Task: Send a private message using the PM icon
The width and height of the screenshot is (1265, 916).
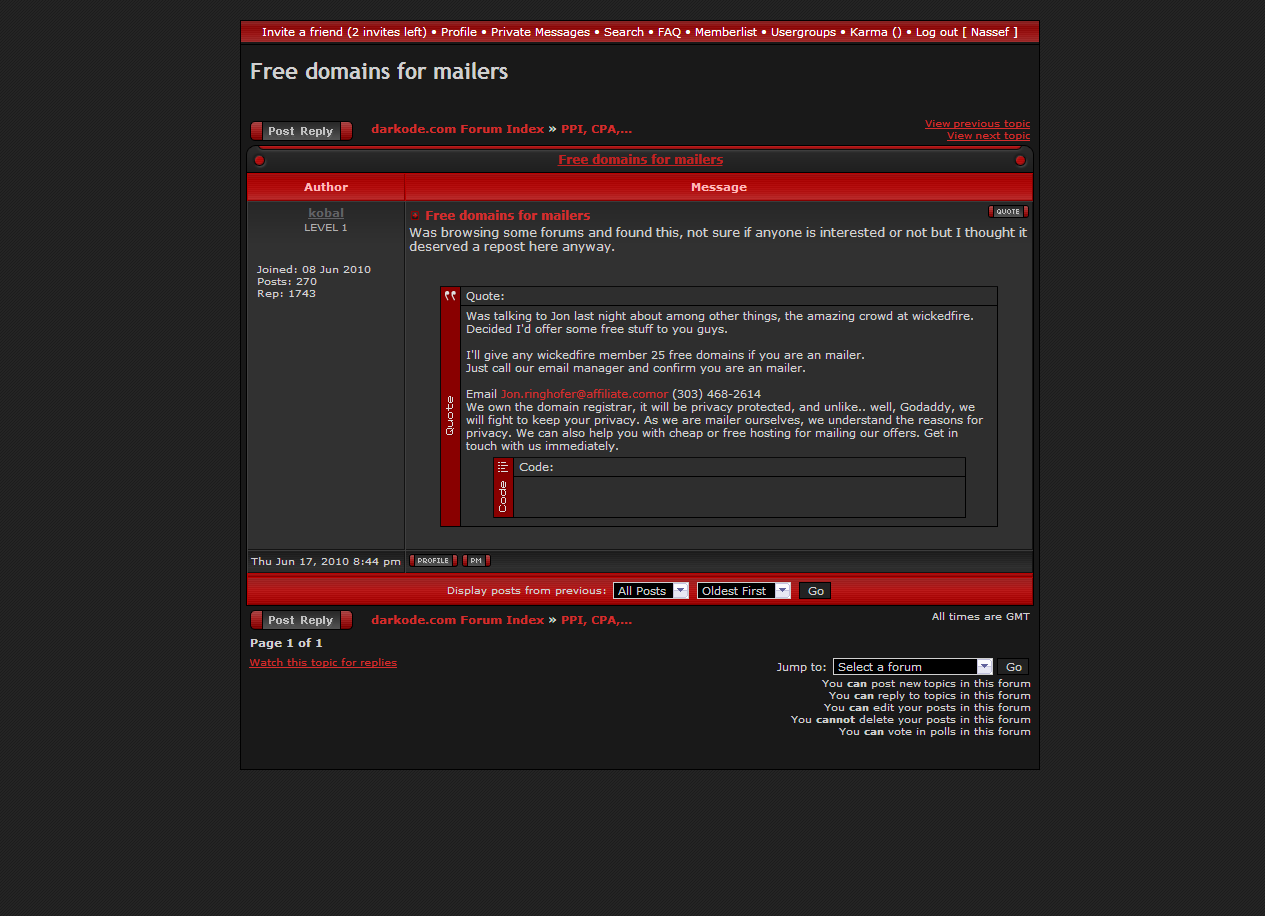Action: [476, 561]
